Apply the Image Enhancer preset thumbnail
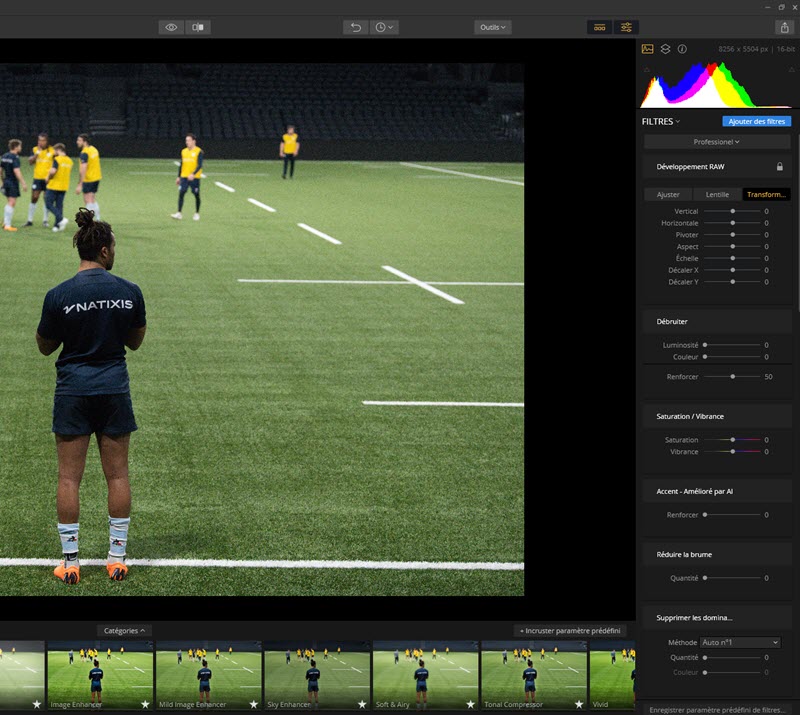 [100, 675]
